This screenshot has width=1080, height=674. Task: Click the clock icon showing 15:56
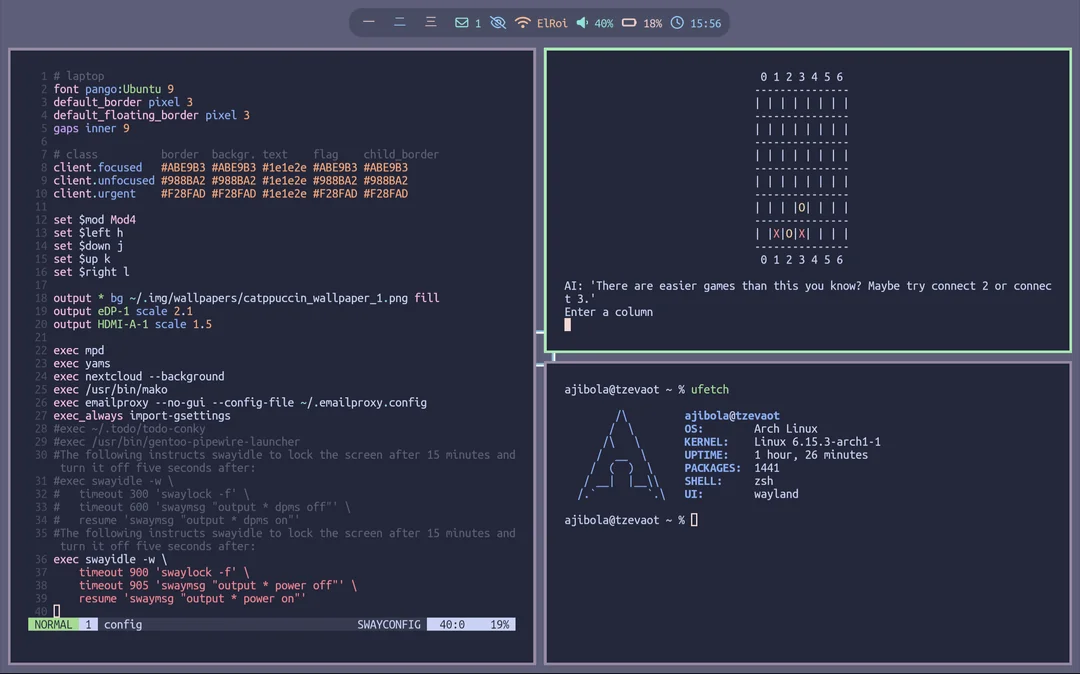(x=677, y=23)
